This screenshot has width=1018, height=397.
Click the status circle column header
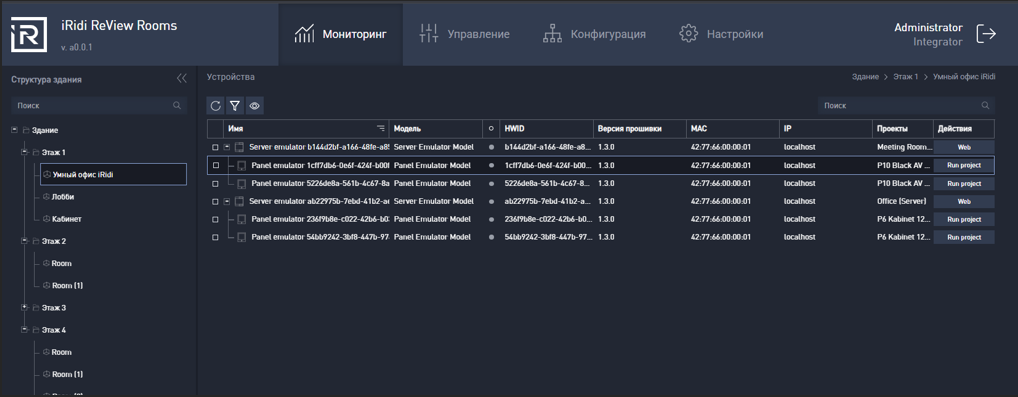491,129
